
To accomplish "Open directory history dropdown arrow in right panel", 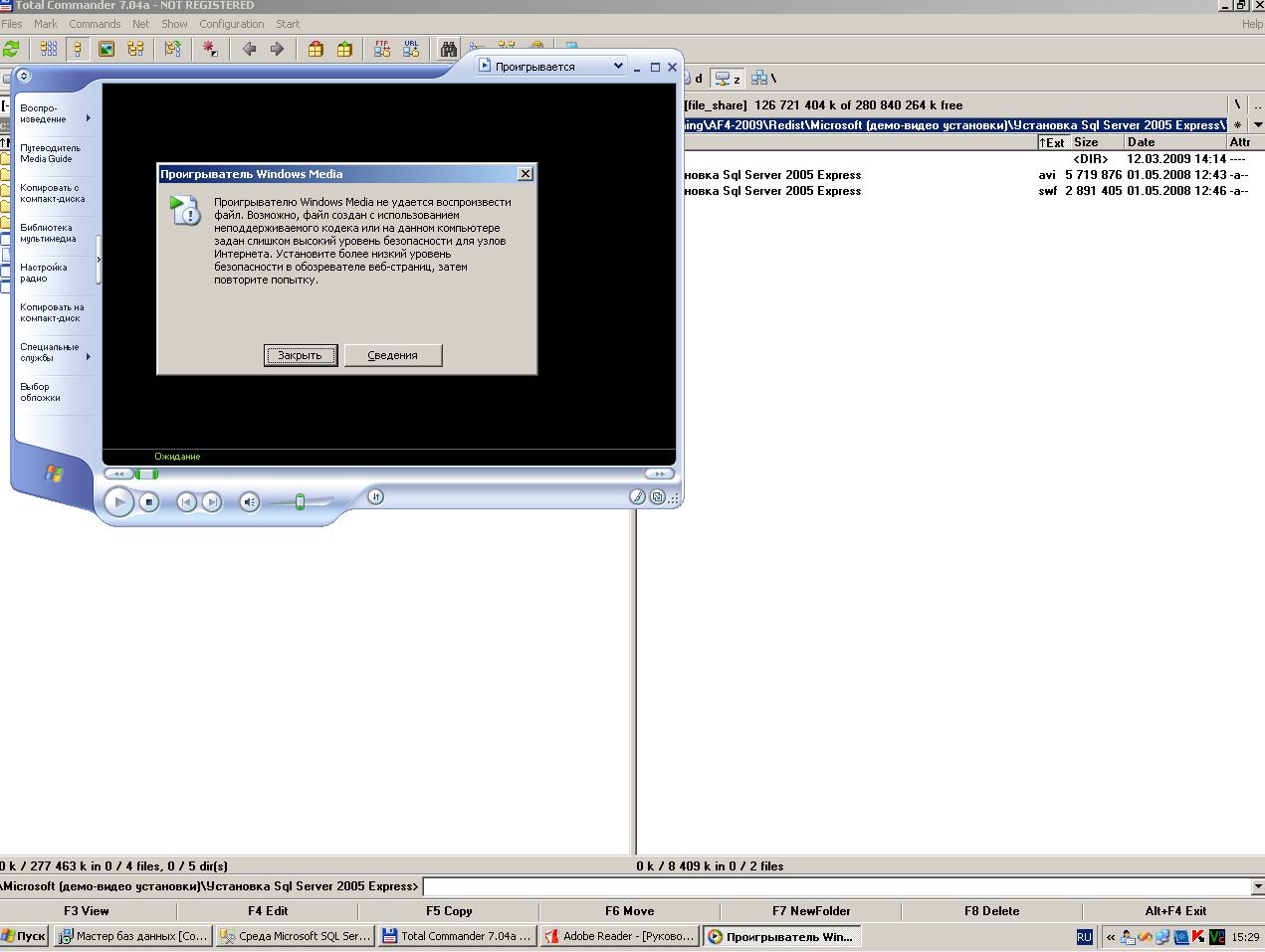I will click(x=1257, y=125).
